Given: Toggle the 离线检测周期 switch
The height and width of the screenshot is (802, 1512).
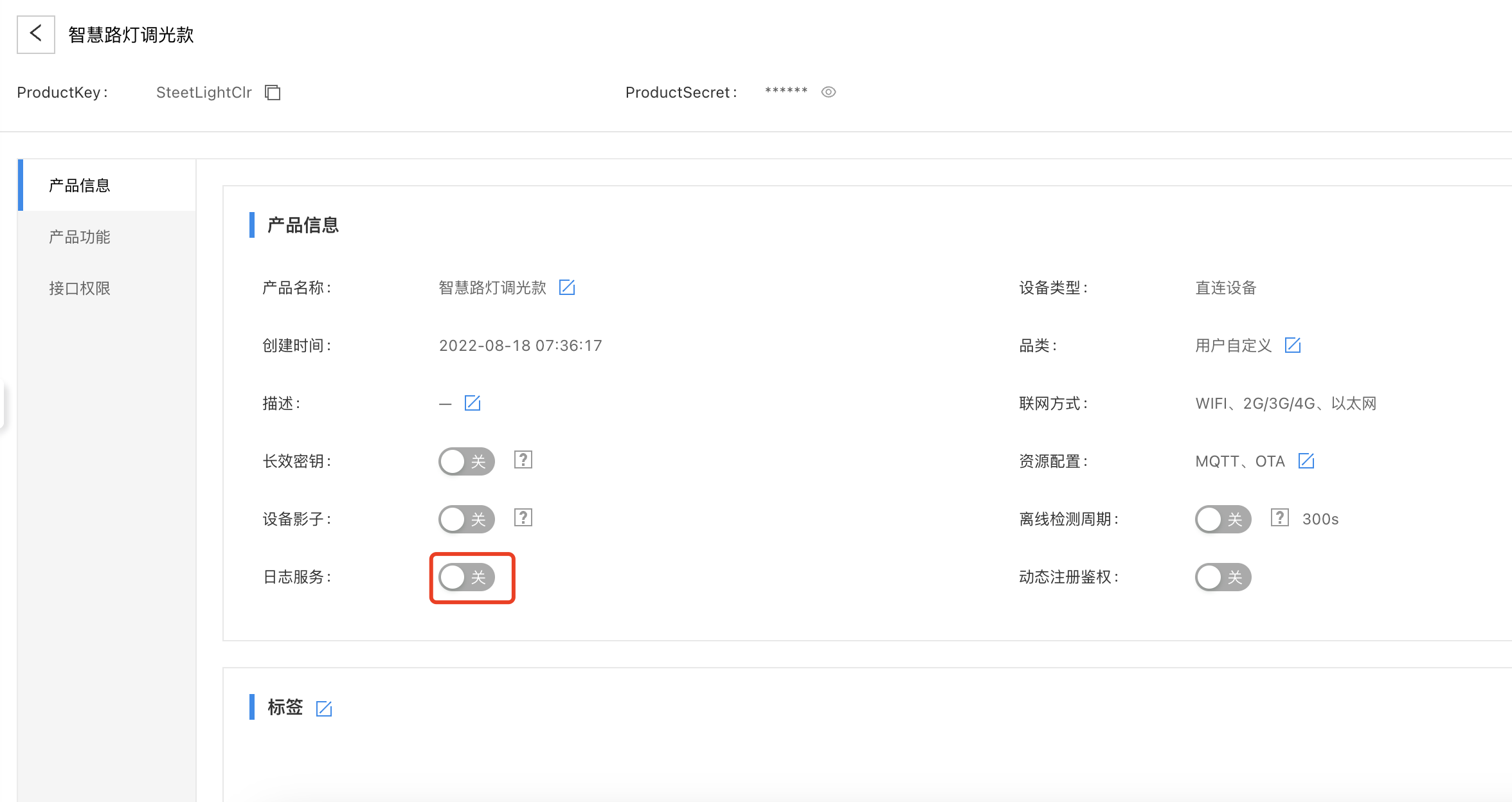Looking at the screenshot, I should coord(1223,519).
